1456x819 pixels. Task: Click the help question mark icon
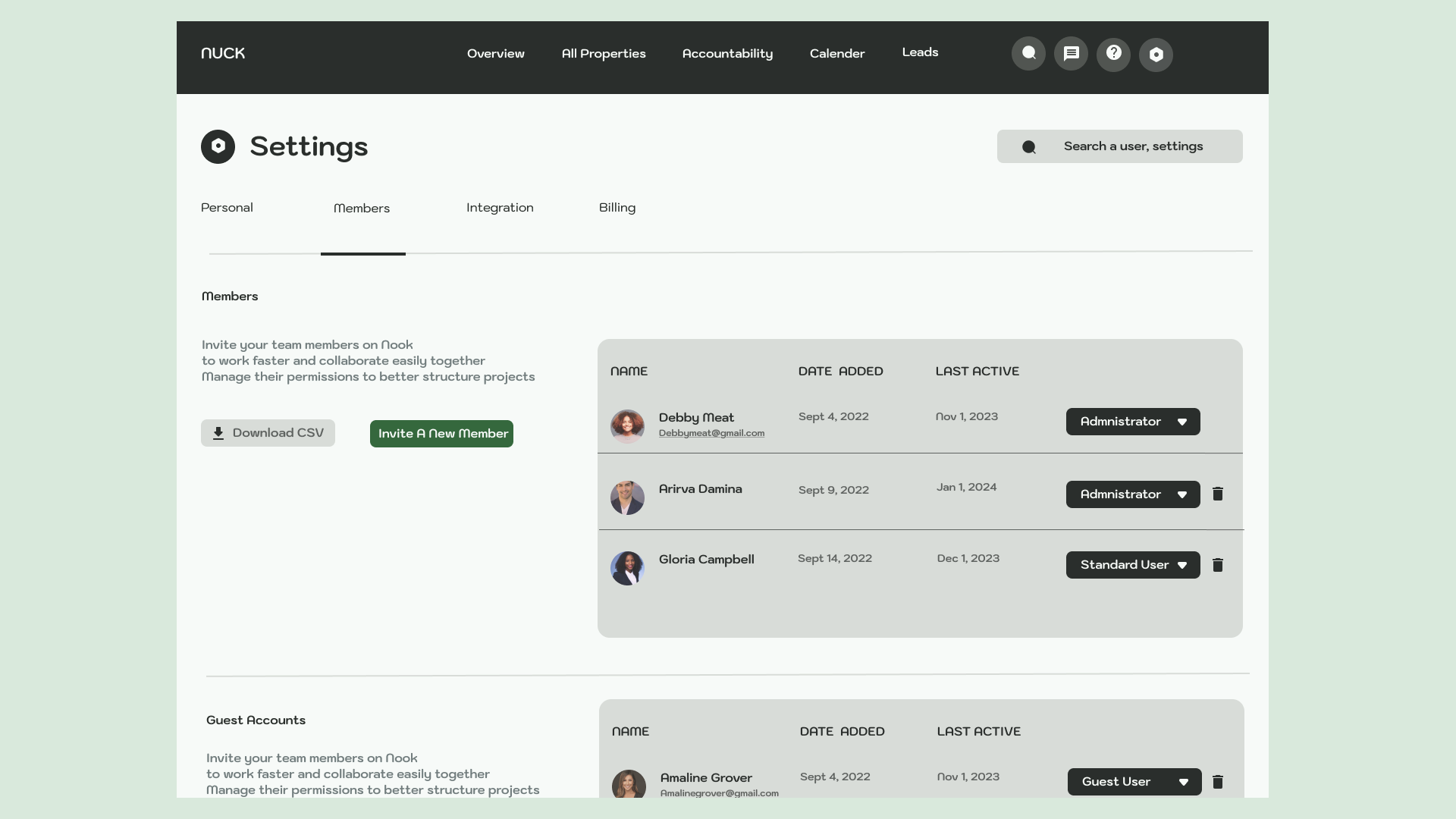coord(1113,54)
